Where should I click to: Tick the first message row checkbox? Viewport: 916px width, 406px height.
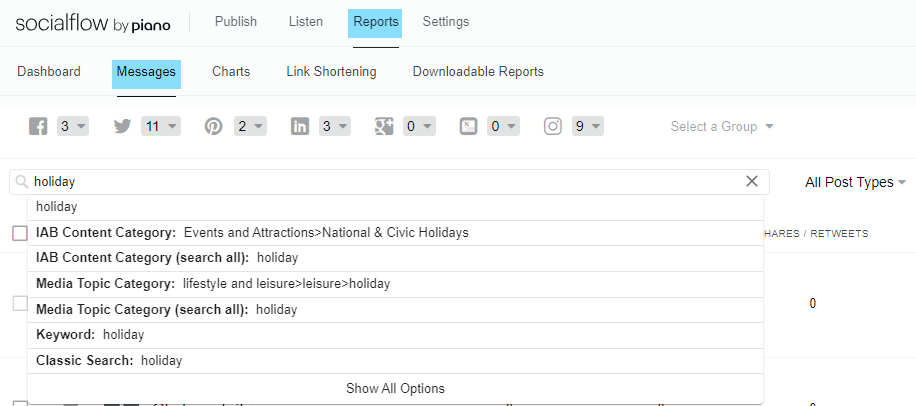20,303
